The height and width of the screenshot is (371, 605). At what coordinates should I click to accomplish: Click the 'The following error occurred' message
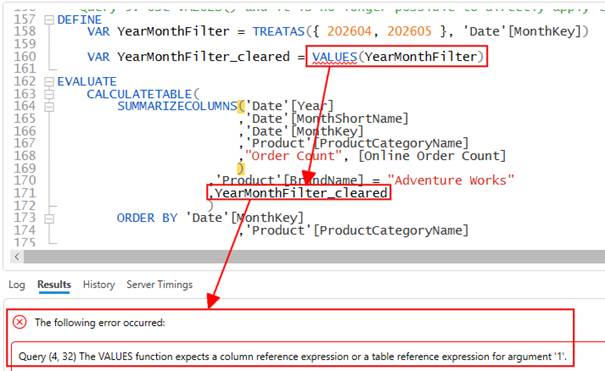100,322
